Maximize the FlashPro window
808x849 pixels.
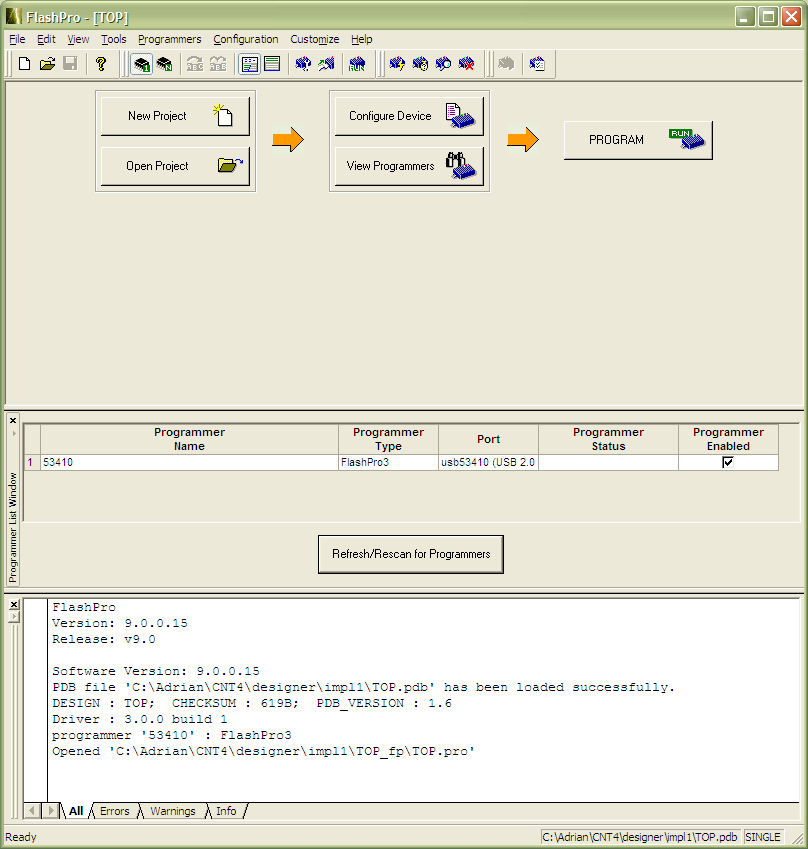(768, 16)
